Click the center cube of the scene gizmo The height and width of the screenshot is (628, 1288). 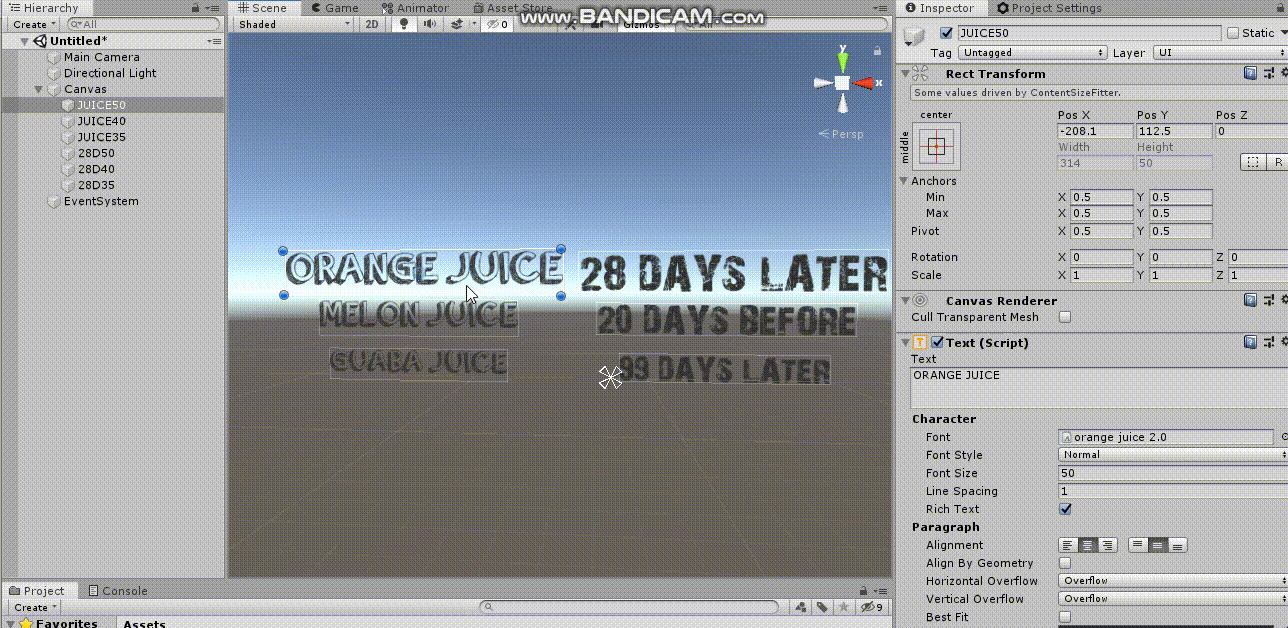843,83
